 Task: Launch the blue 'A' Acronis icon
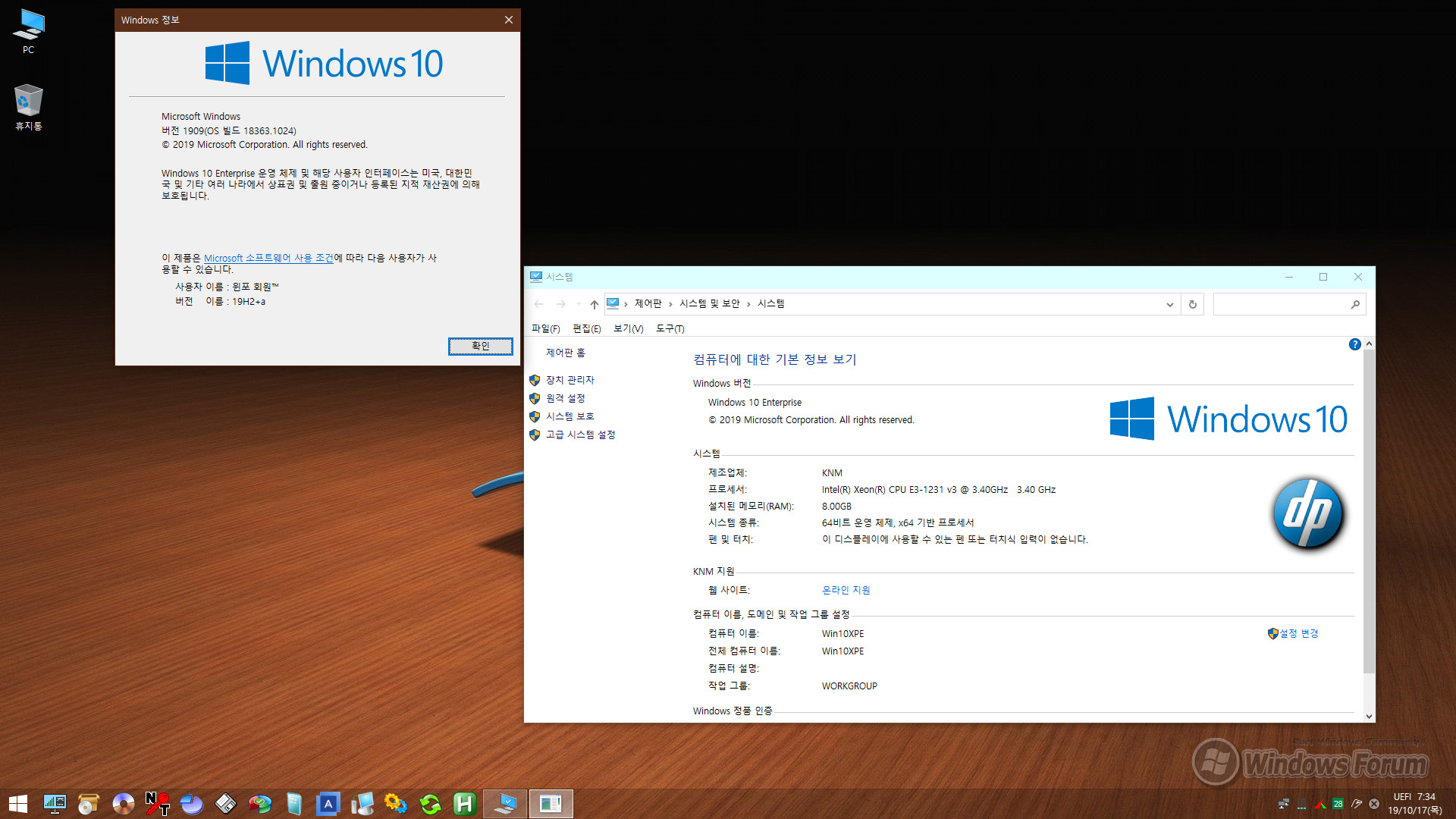328,804
